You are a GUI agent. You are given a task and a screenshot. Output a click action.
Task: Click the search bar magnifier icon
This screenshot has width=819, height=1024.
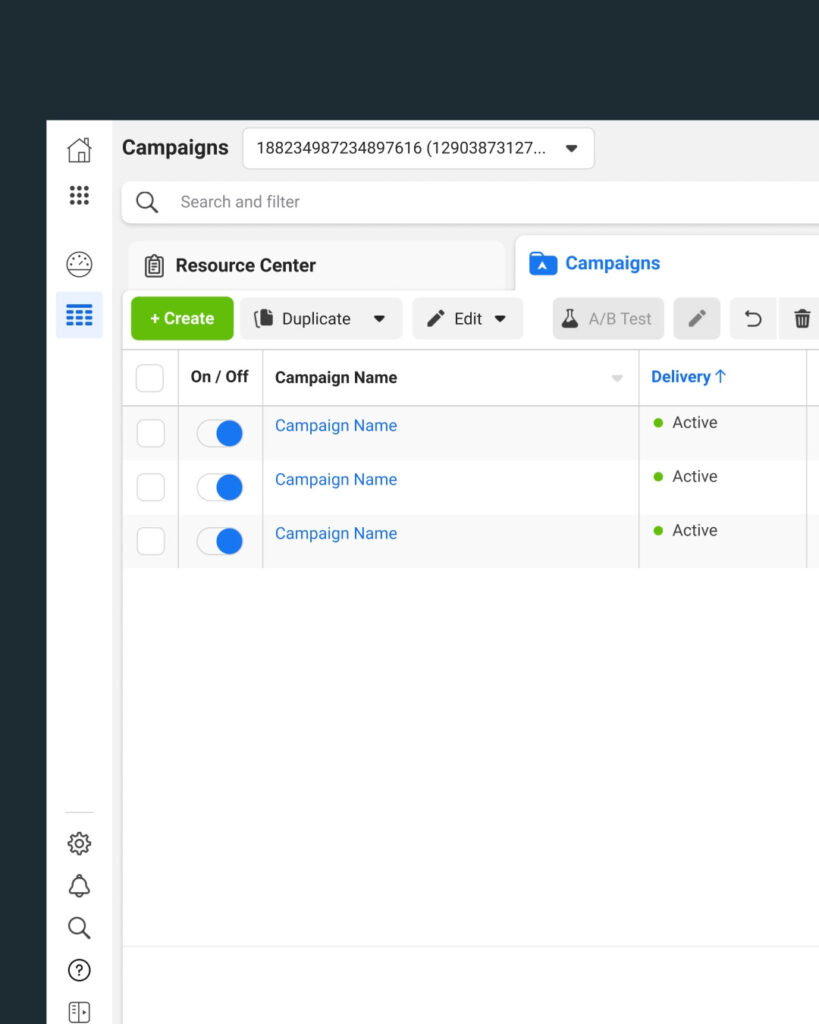click(147, 202)
